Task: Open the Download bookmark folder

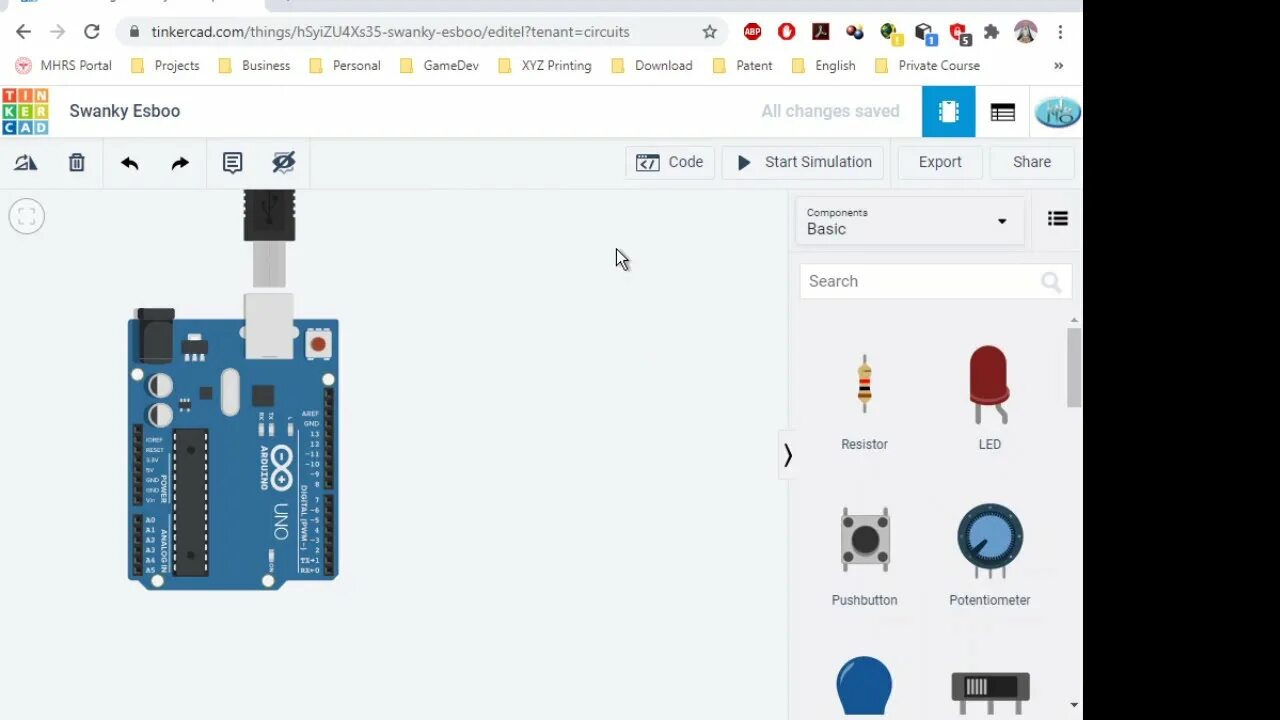Action: (652, 65)
